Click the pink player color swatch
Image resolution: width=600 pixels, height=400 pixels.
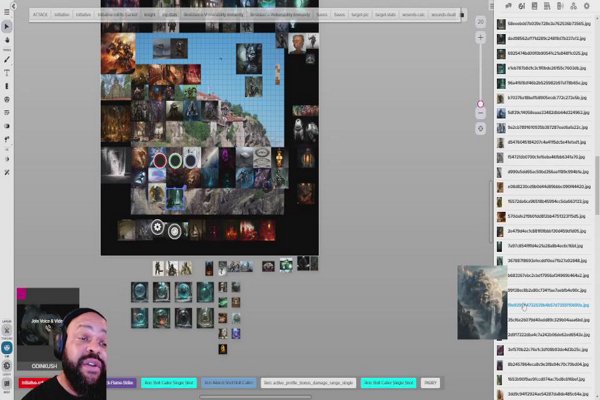click(21, 294)
